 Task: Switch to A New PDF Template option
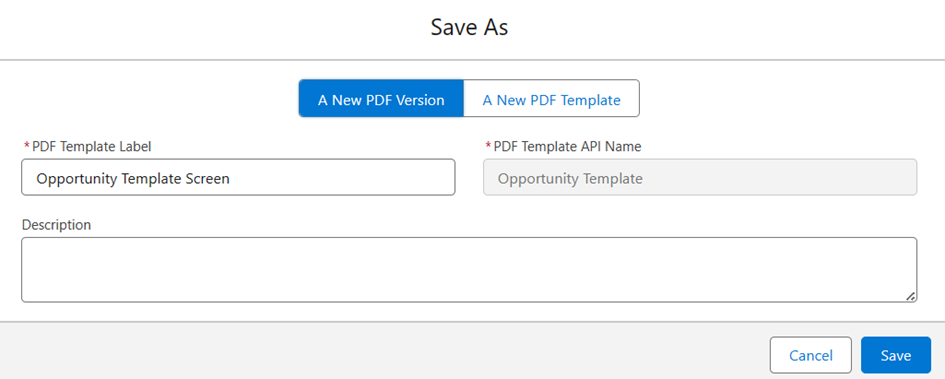coord(551,99)
